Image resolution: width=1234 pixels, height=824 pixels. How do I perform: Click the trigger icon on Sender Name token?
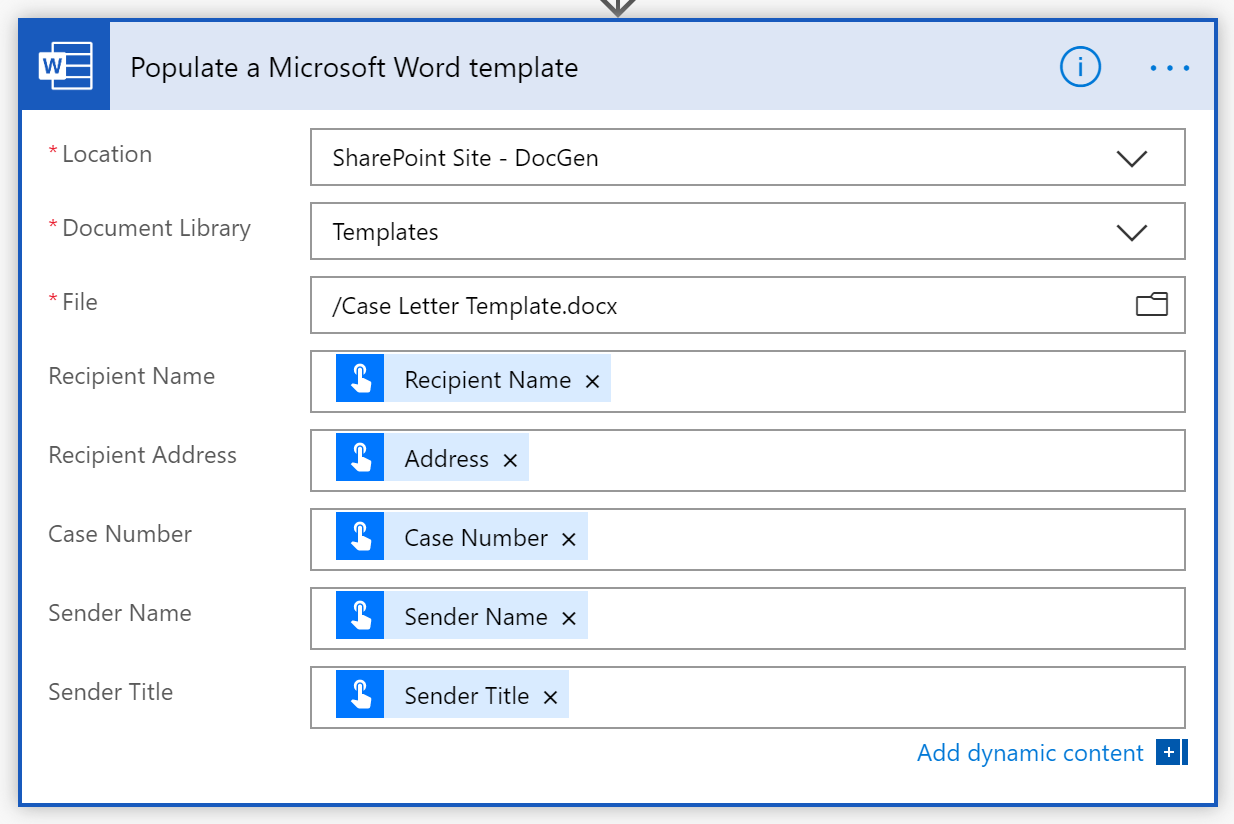point(360,616)
